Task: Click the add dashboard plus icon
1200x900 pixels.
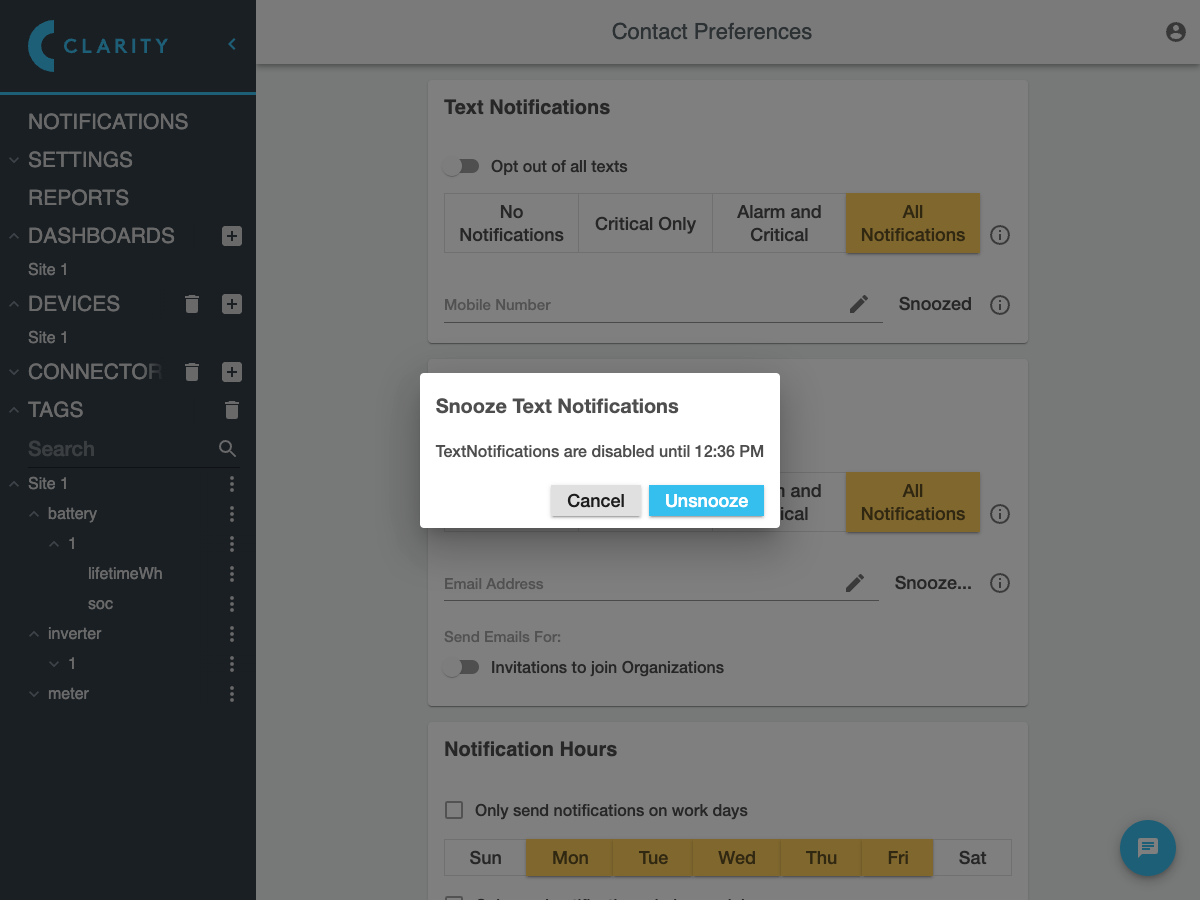Action: click(231, 236)
